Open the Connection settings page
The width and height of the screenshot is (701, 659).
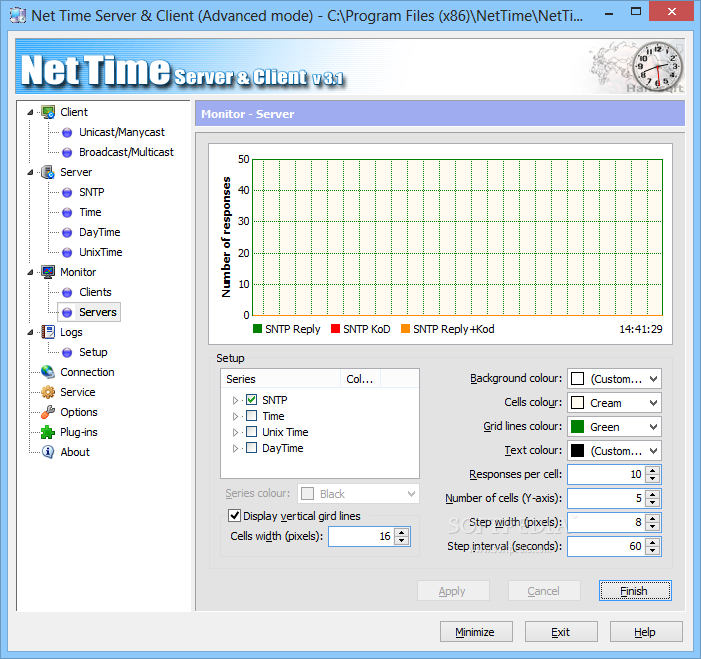point(87,372)
